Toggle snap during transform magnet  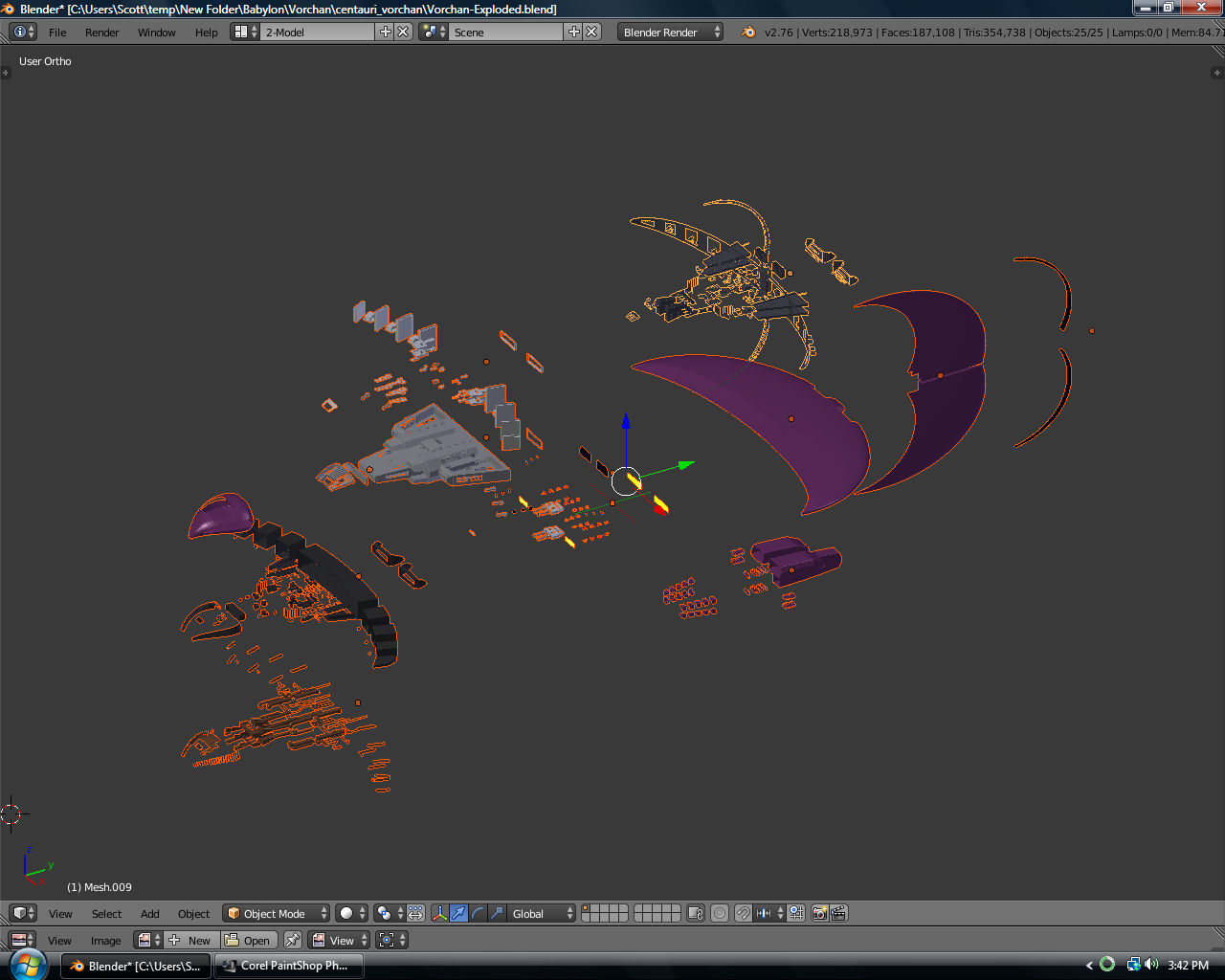click(x=744, y=913)
